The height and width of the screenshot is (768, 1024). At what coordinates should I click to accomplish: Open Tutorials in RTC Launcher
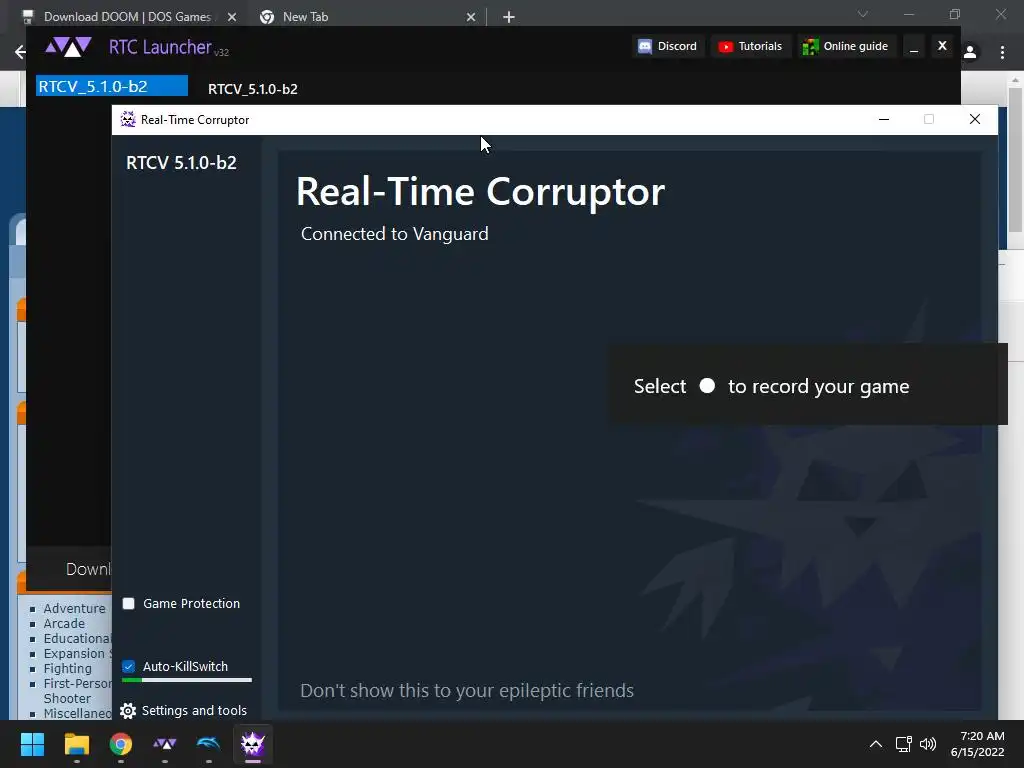(x=750, y=46)
